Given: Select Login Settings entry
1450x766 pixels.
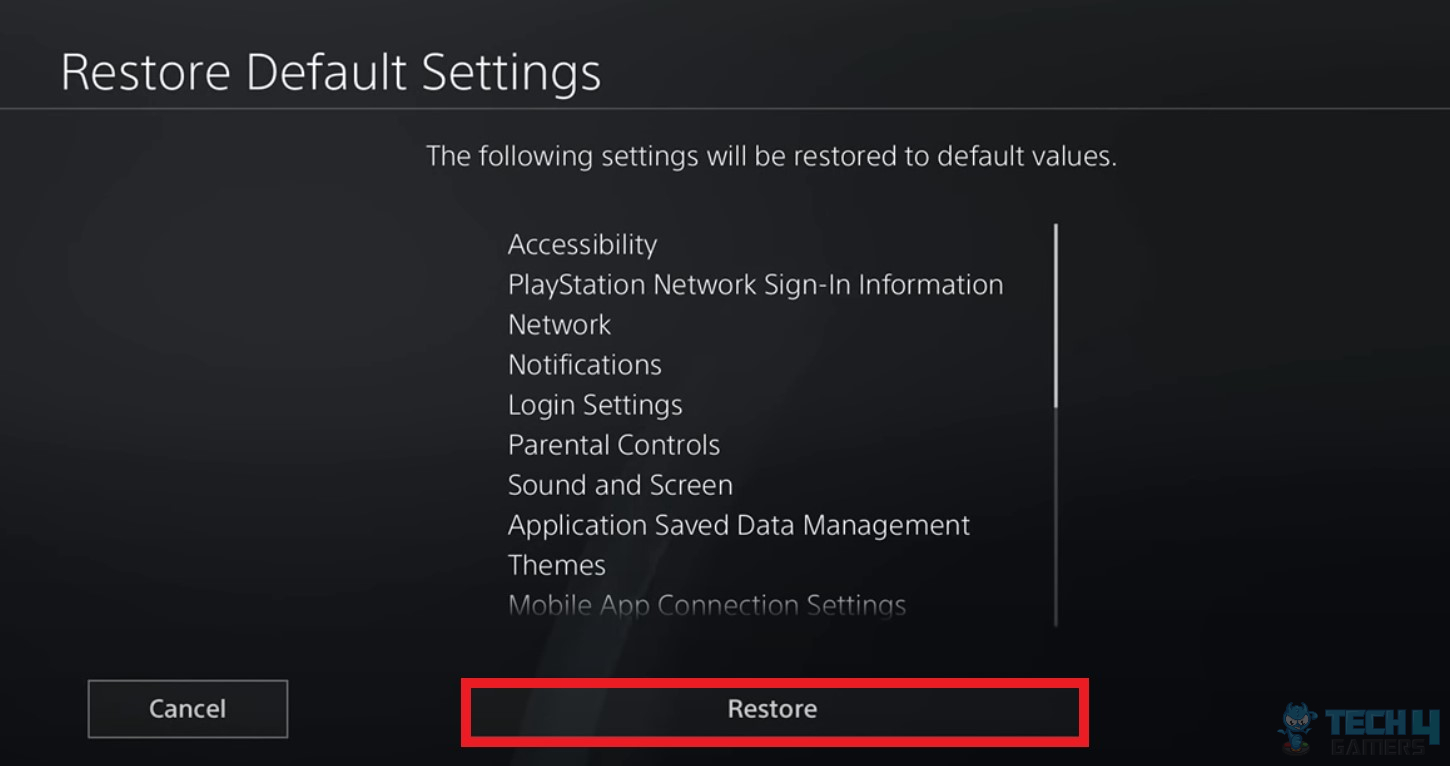Looking at the screenshot, I should click(x=595, y=404).
